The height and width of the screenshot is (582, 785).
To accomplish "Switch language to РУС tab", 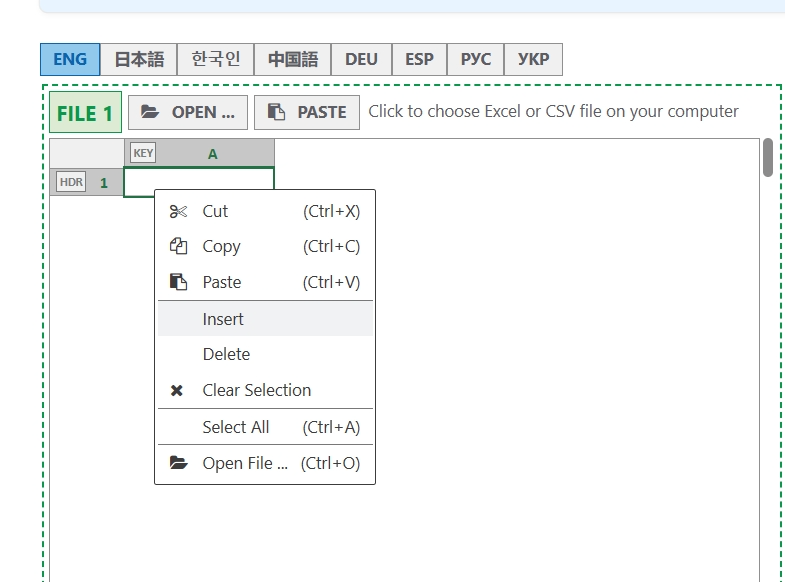I will pos(476,60).
